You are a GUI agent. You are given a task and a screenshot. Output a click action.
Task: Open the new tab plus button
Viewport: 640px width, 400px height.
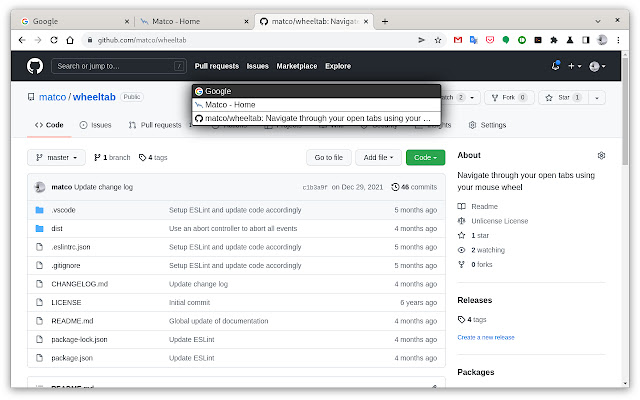click(385, 21)
